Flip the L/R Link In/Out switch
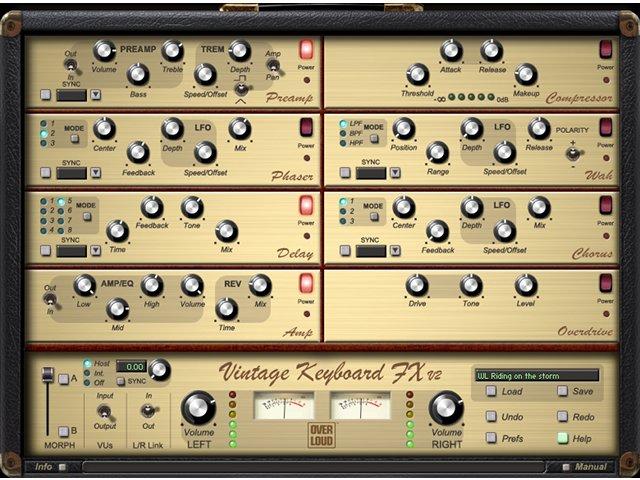 pyautogui.click(x=149, y=411)
